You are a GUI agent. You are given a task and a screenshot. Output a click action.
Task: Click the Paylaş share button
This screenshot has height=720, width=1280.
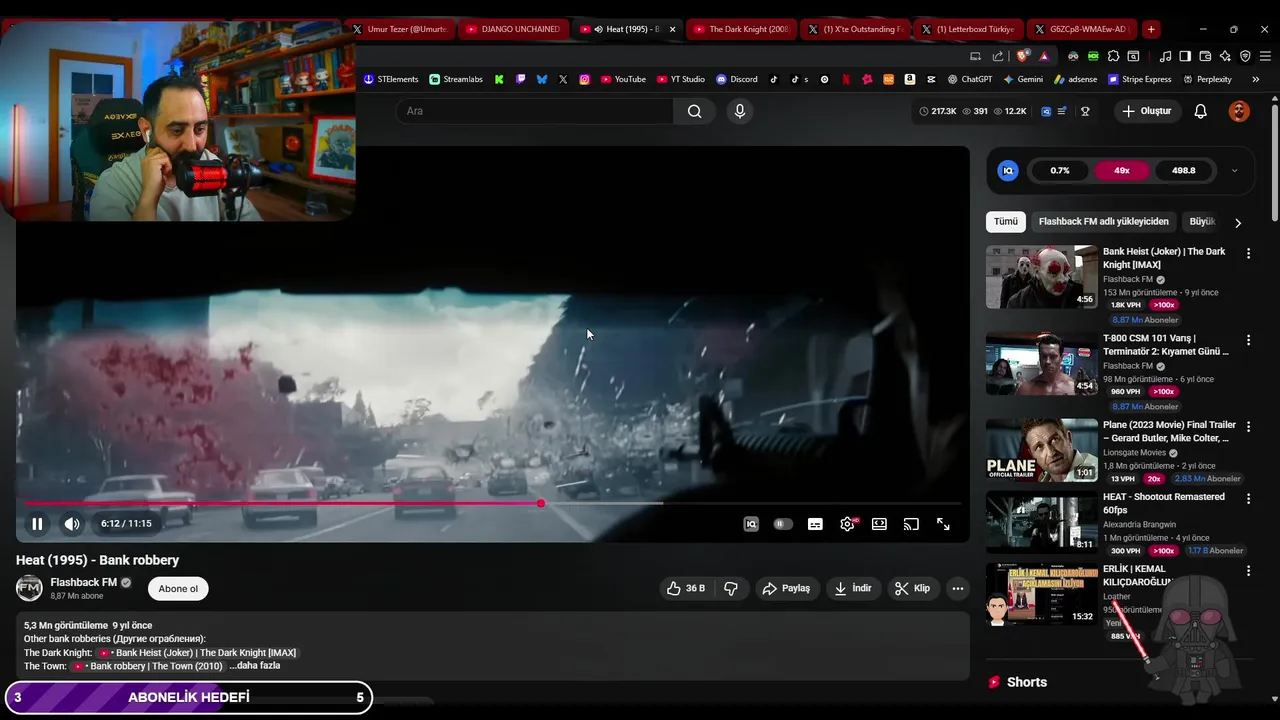[x=786, y=588]
